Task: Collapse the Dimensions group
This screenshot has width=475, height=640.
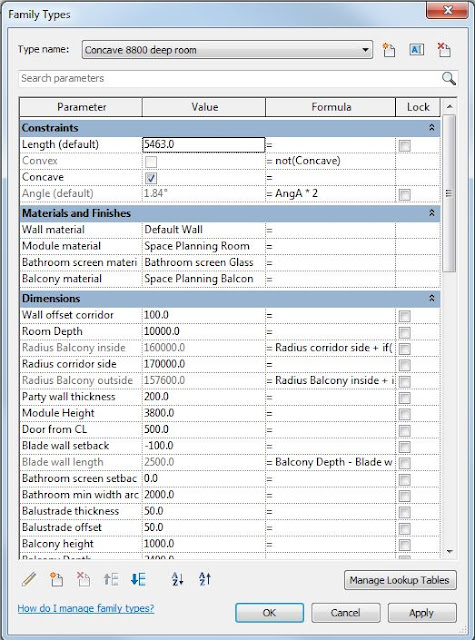Action: pyautogui.click(x=431, y=298)
